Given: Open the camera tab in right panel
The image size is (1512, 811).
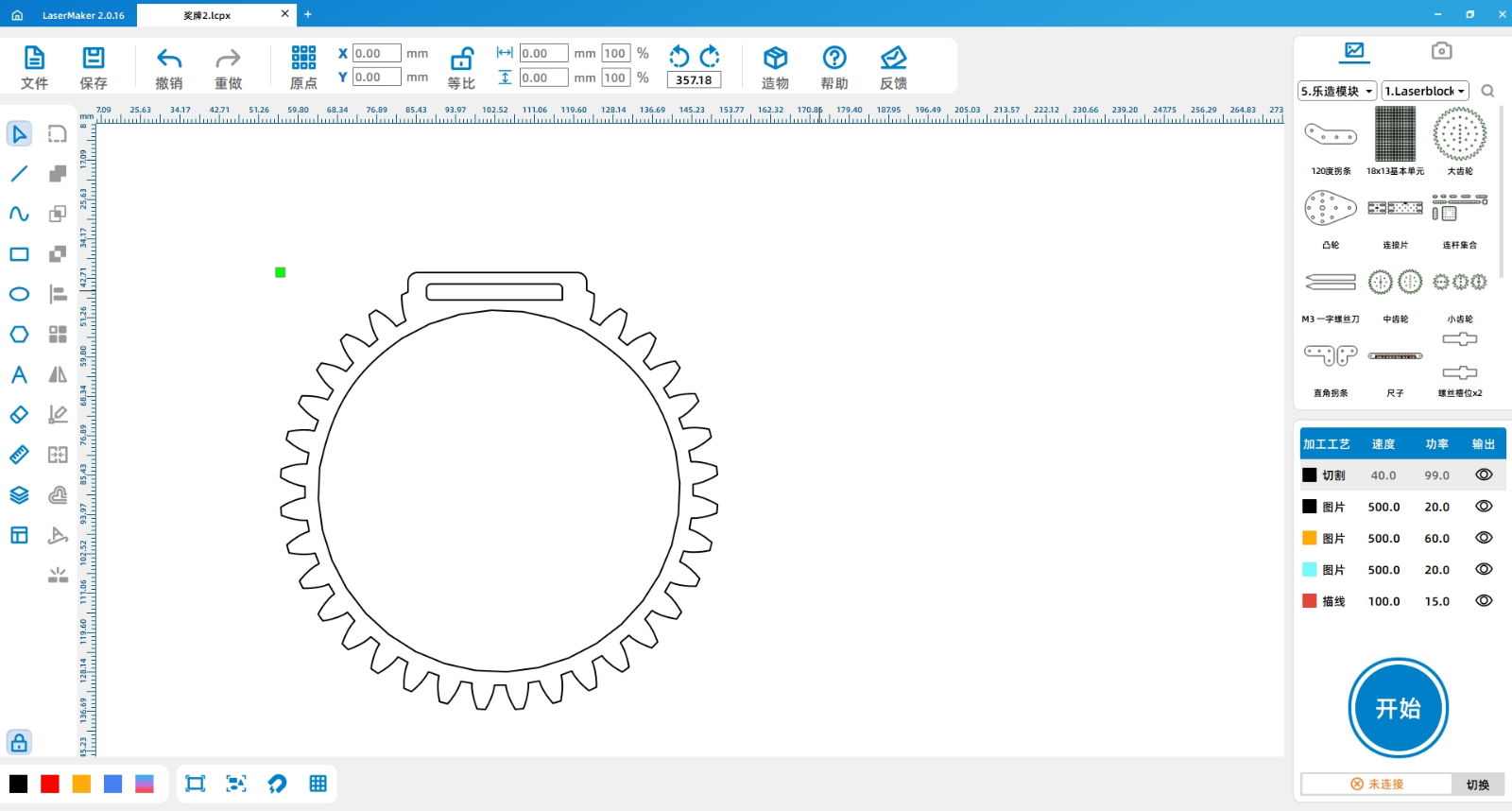Looking at the screenshot, I should pyautogui.click(x=1441, y=51).
